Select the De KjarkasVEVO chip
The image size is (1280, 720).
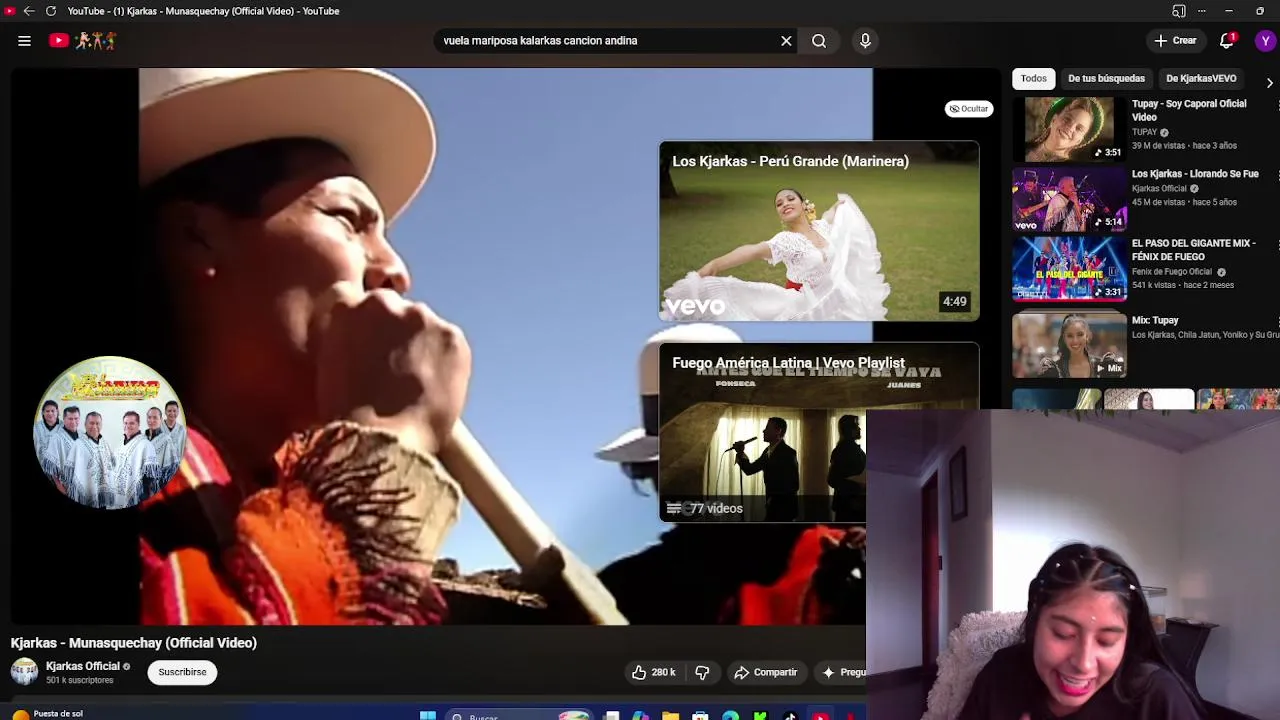click(x=1201, y=78)
